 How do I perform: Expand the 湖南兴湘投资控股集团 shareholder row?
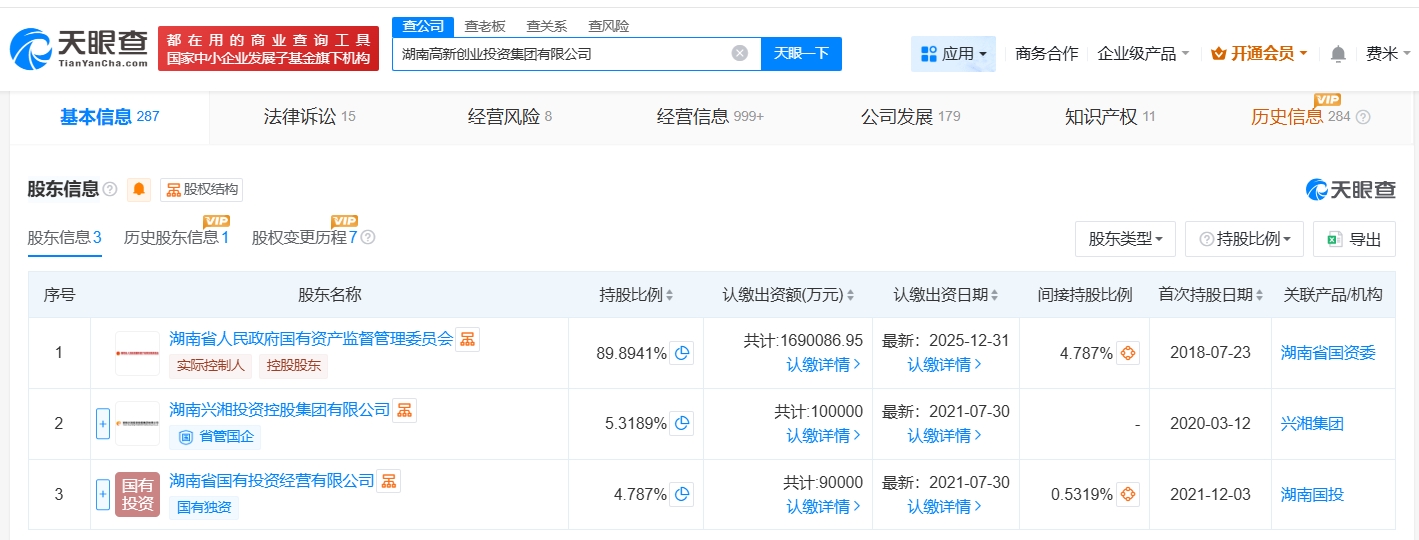pos(102,424)
